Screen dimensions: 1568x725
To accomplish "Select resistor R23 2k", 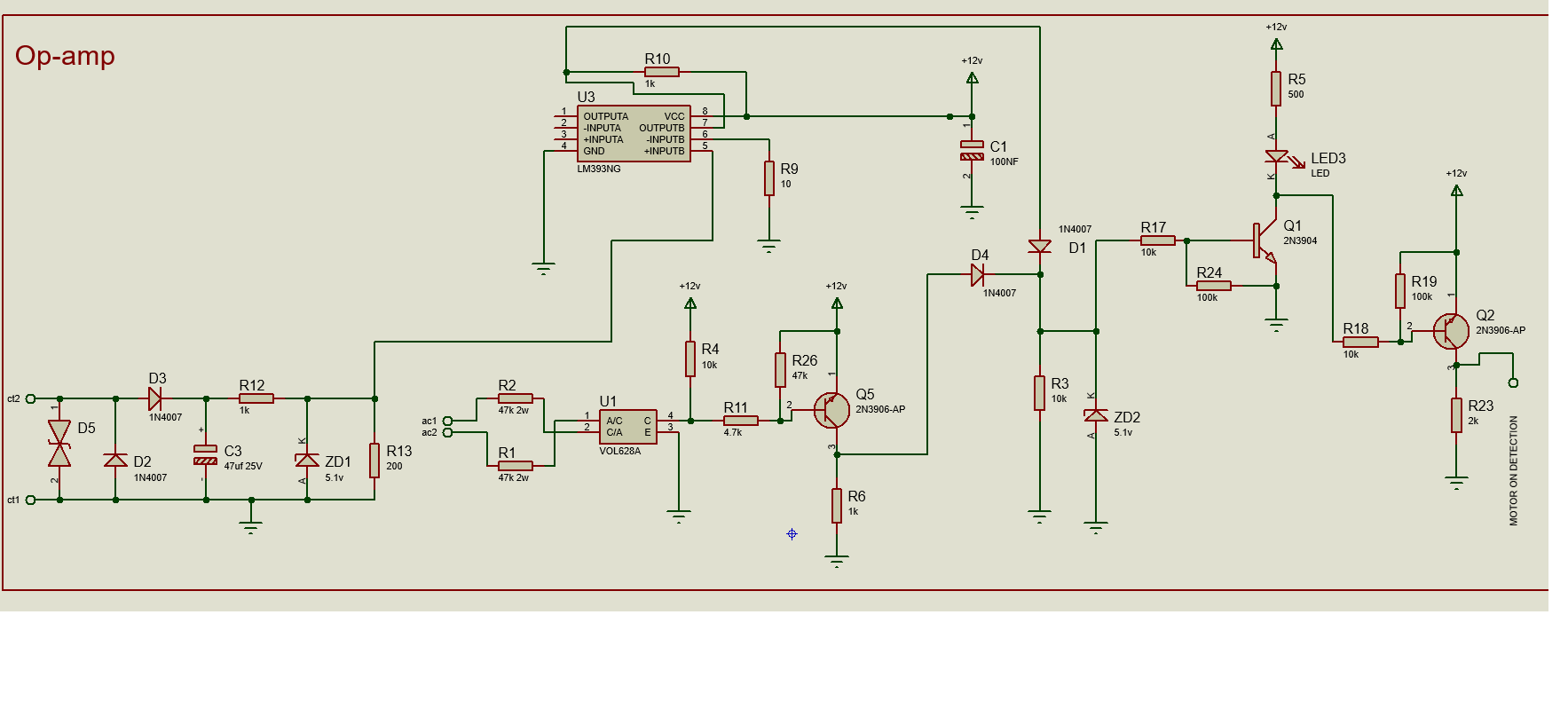I will coord(1456,415).
